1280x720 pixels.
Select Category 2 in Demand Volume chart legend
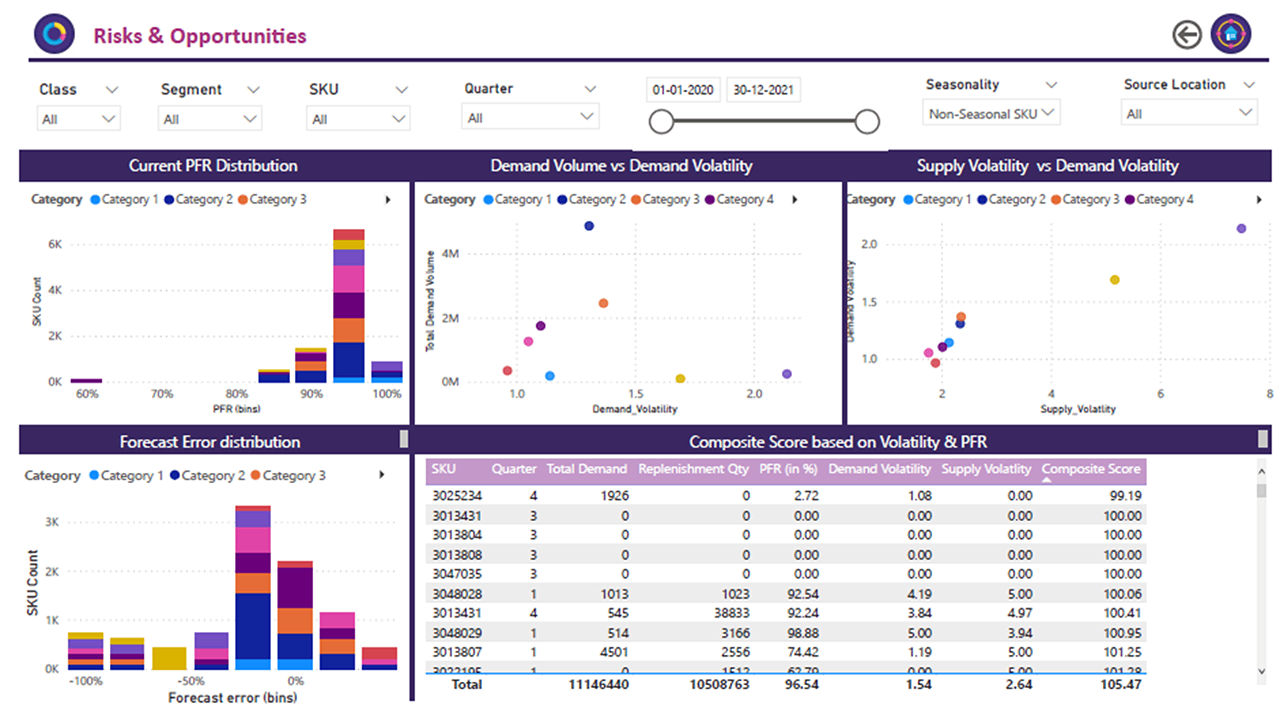tap(592, 200)
